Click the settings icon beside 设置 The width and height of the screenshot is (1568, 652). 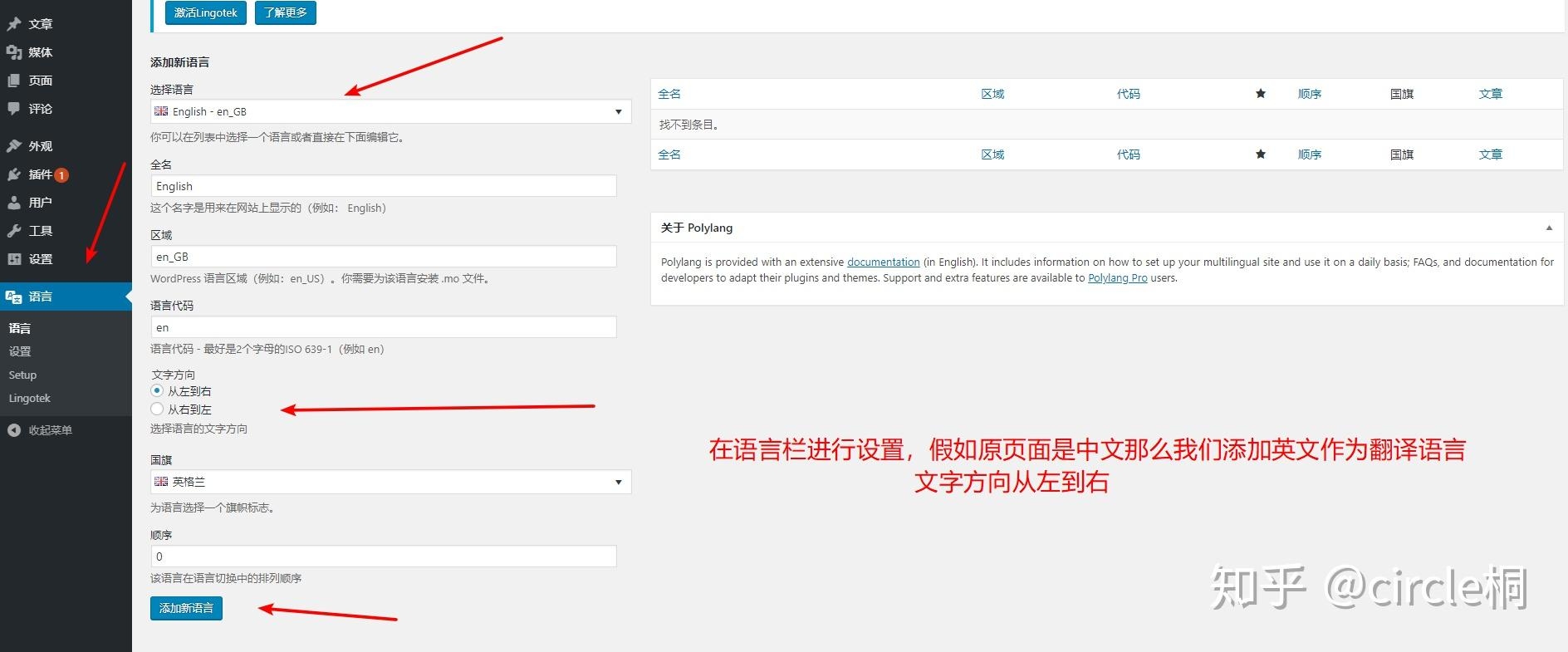(x=14, y=259)
